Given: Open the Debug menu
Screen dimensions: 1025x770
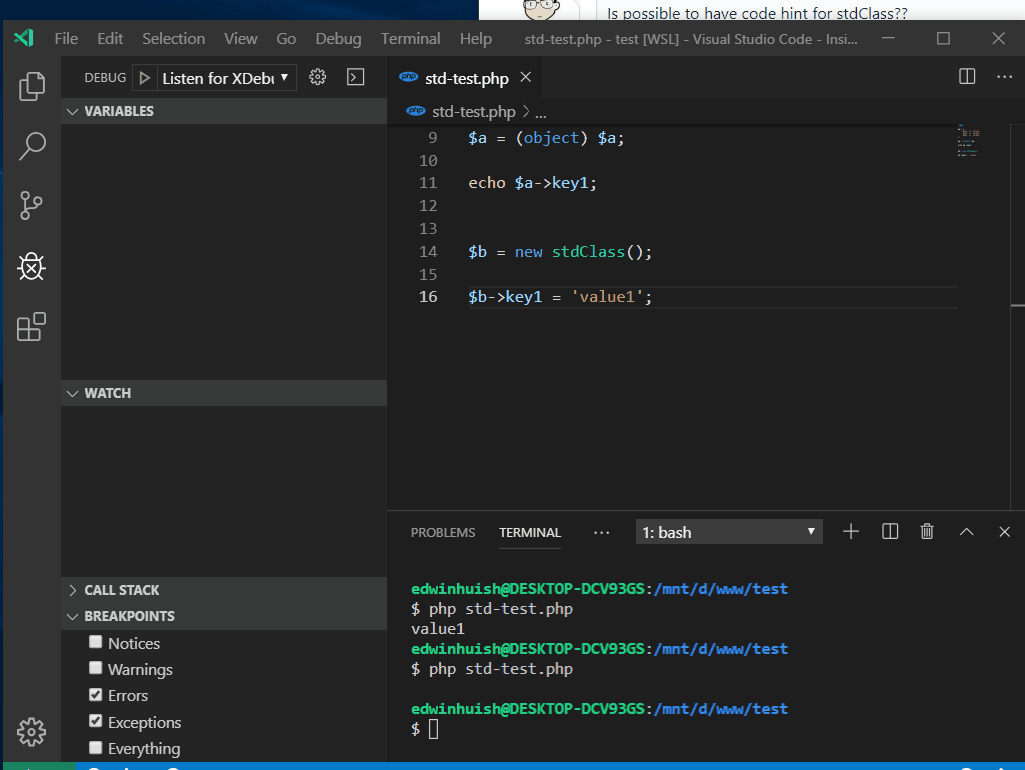Looking at the screenshot, I should pyautogui.click(x=338, y=38).
